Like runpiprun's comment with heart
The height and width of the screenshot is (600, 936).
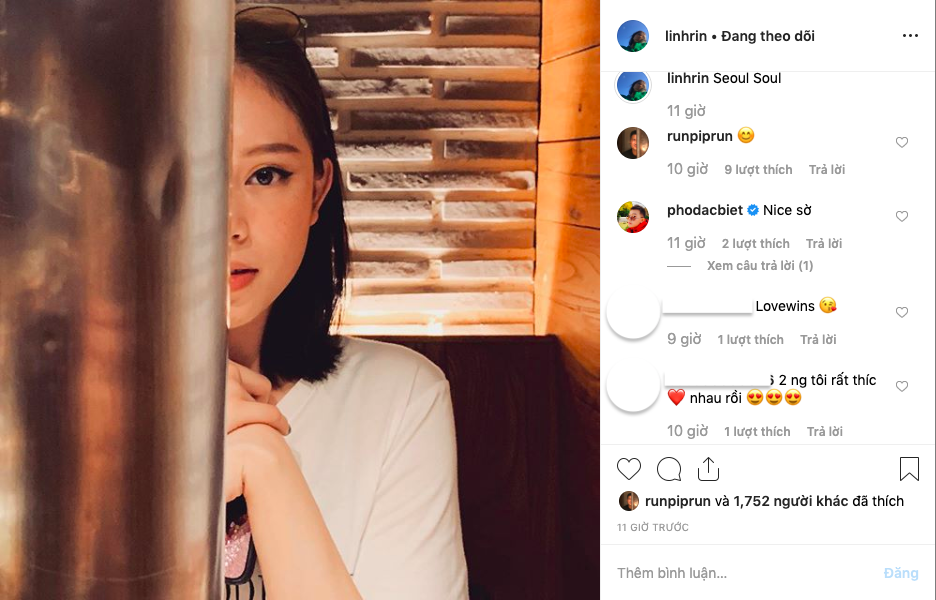click(x=902, y=143)
